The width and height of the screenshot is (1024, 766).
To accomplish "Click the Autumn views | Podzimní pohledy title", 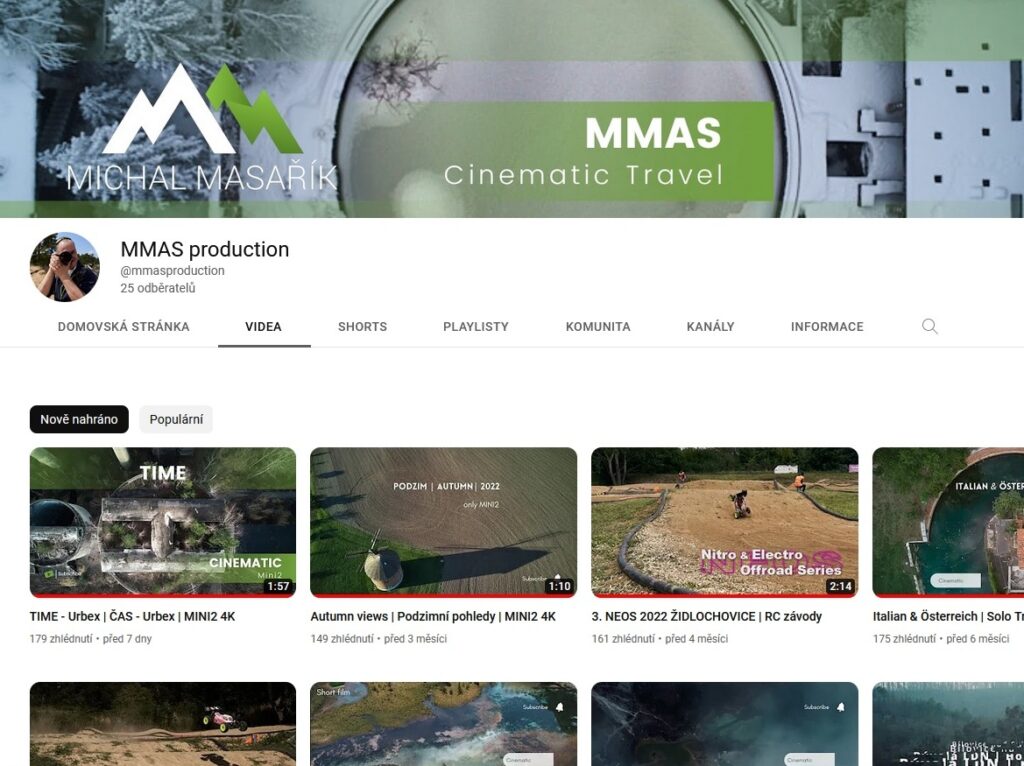I will [432, 616].
